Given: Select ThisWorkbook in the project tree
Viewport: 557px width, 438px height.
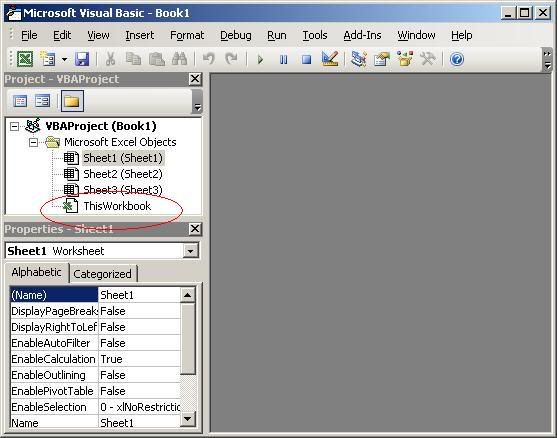Looking at the screenshot, I should (117, 206).
